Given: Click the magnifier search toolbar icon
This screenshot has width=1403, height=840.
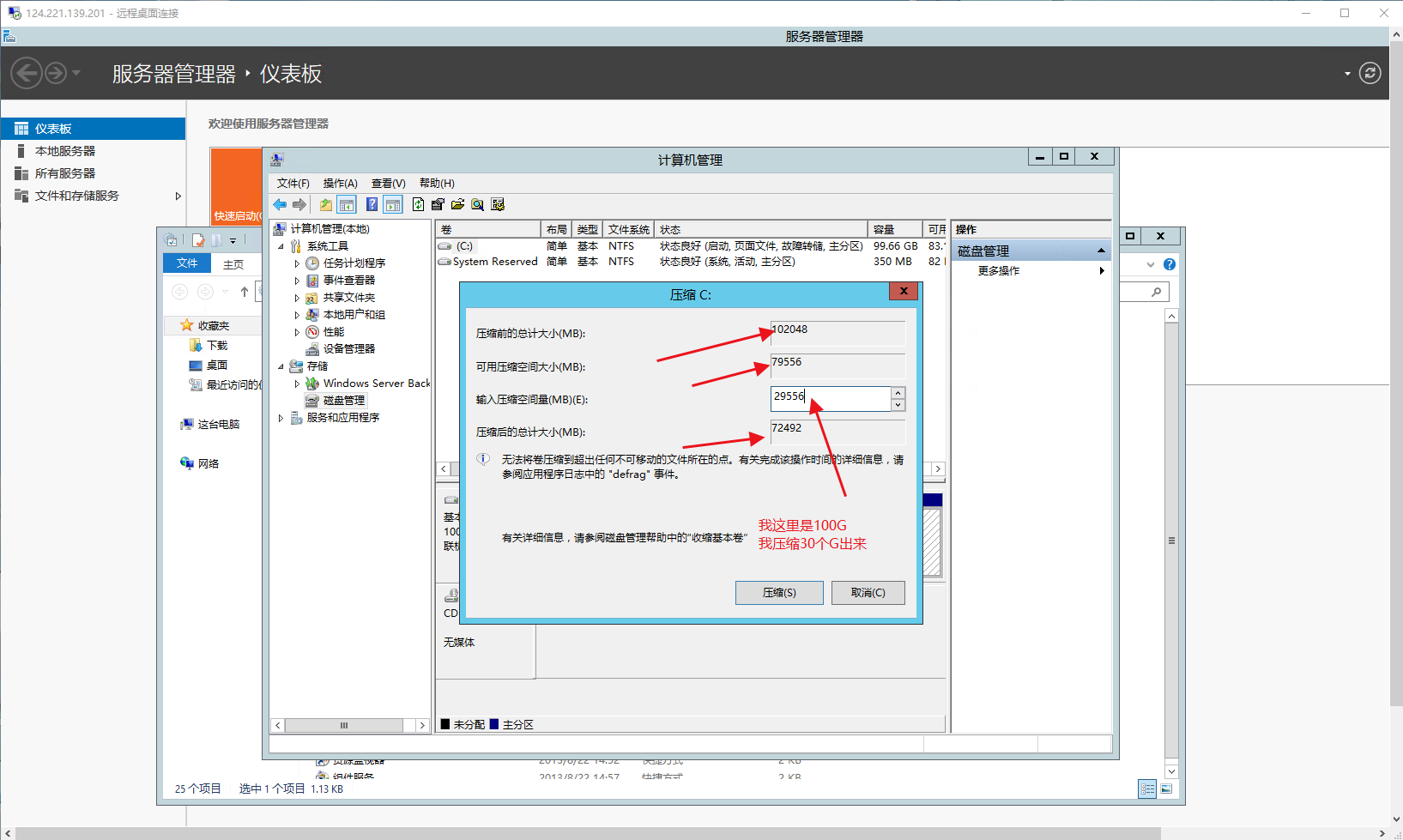Looking at the screenshot, I should tap(478, 205).
